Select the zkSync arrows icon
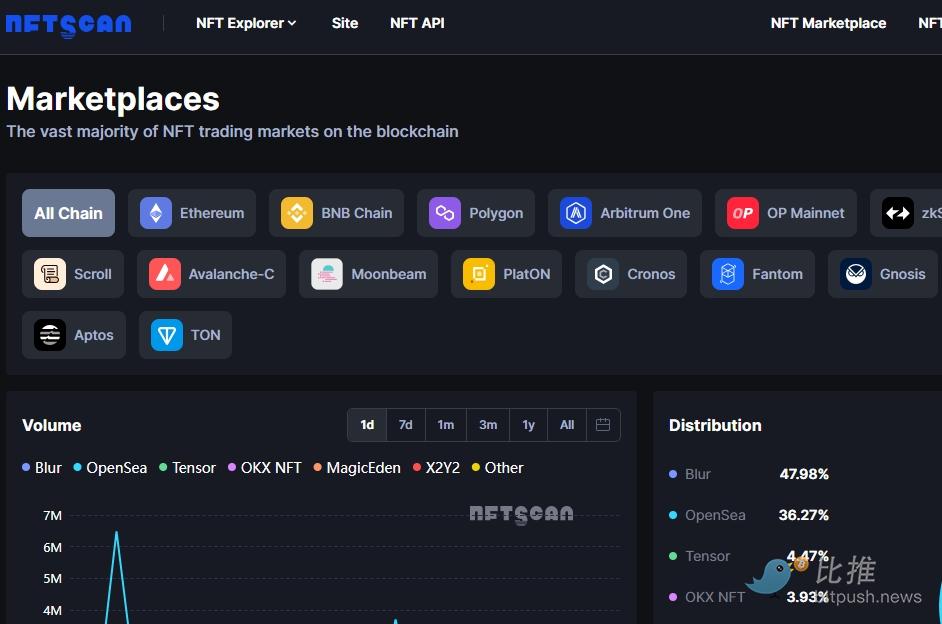942x624 pixels. tap(898, 213)
